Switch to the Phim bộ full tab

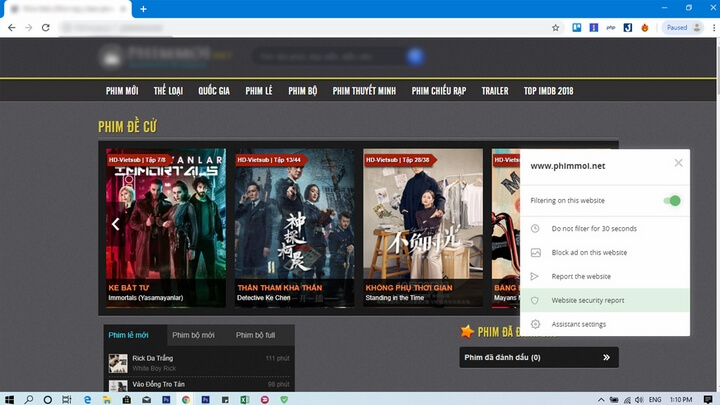click(255, 335)
